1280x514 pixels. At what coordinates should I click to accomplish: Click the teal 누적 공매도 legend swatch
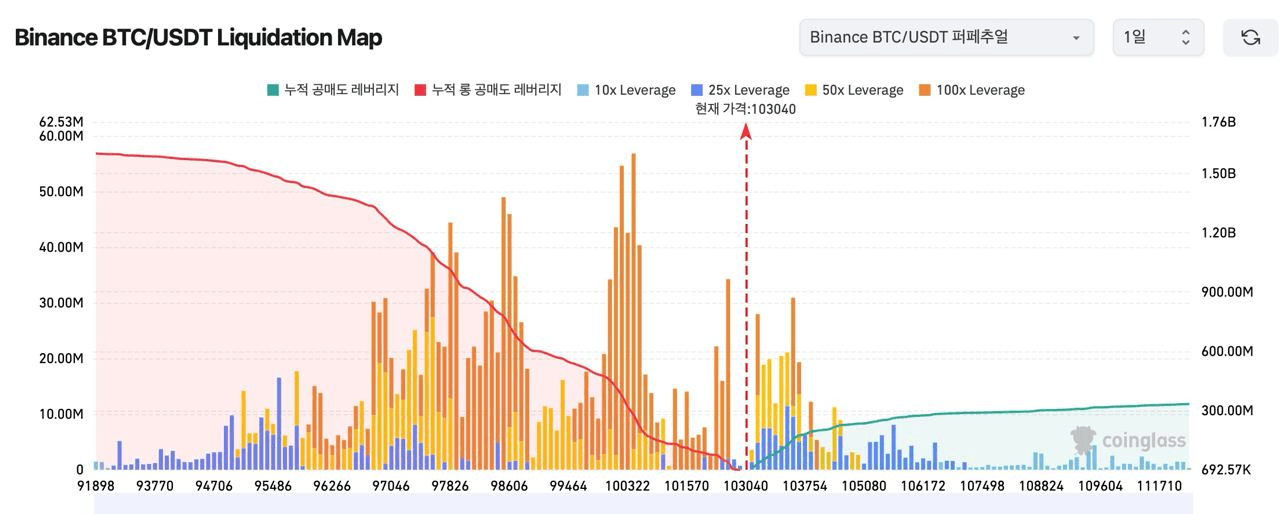click(273, 90)
